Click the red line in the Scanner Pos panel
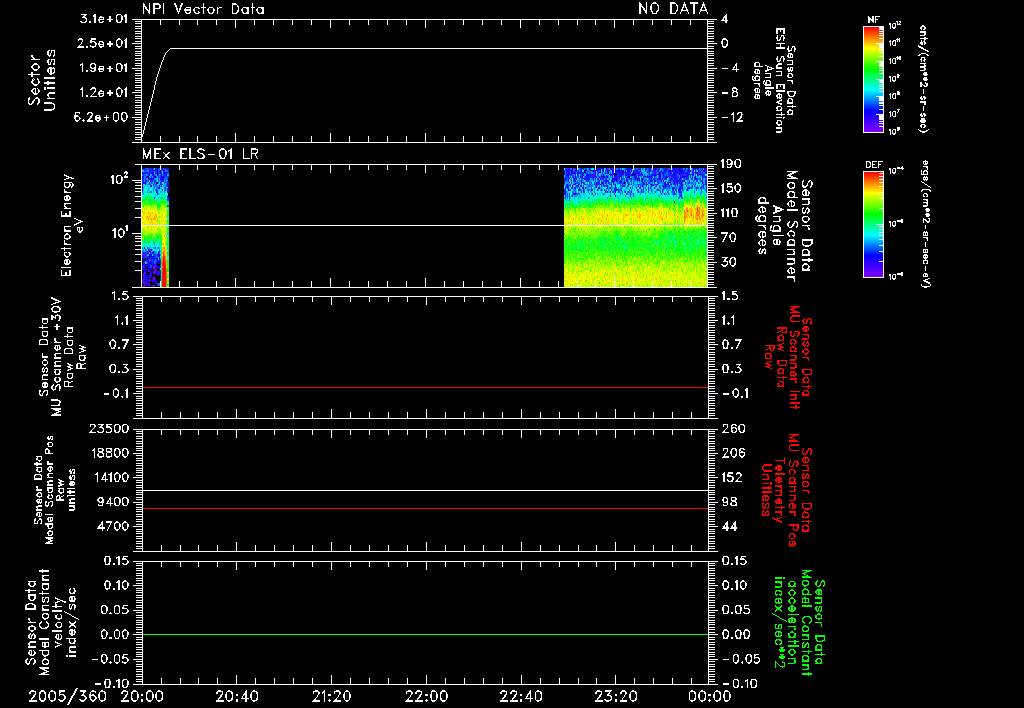The width and height of the screenshot is (1024, 708). pyautogui.click(x=424, y=509)
